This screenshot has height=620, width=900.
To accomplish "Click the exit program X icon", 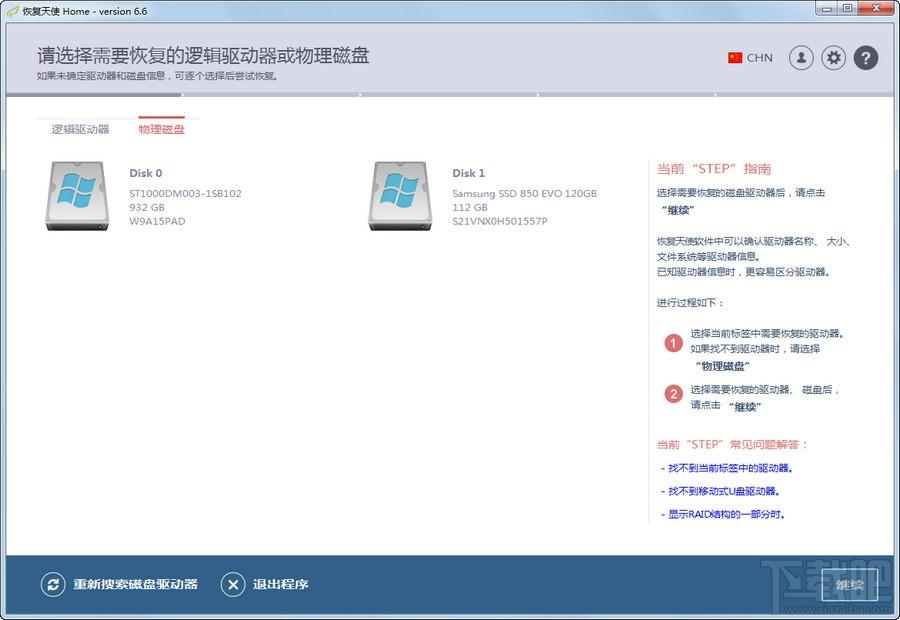I will click(x=232, y=585).
